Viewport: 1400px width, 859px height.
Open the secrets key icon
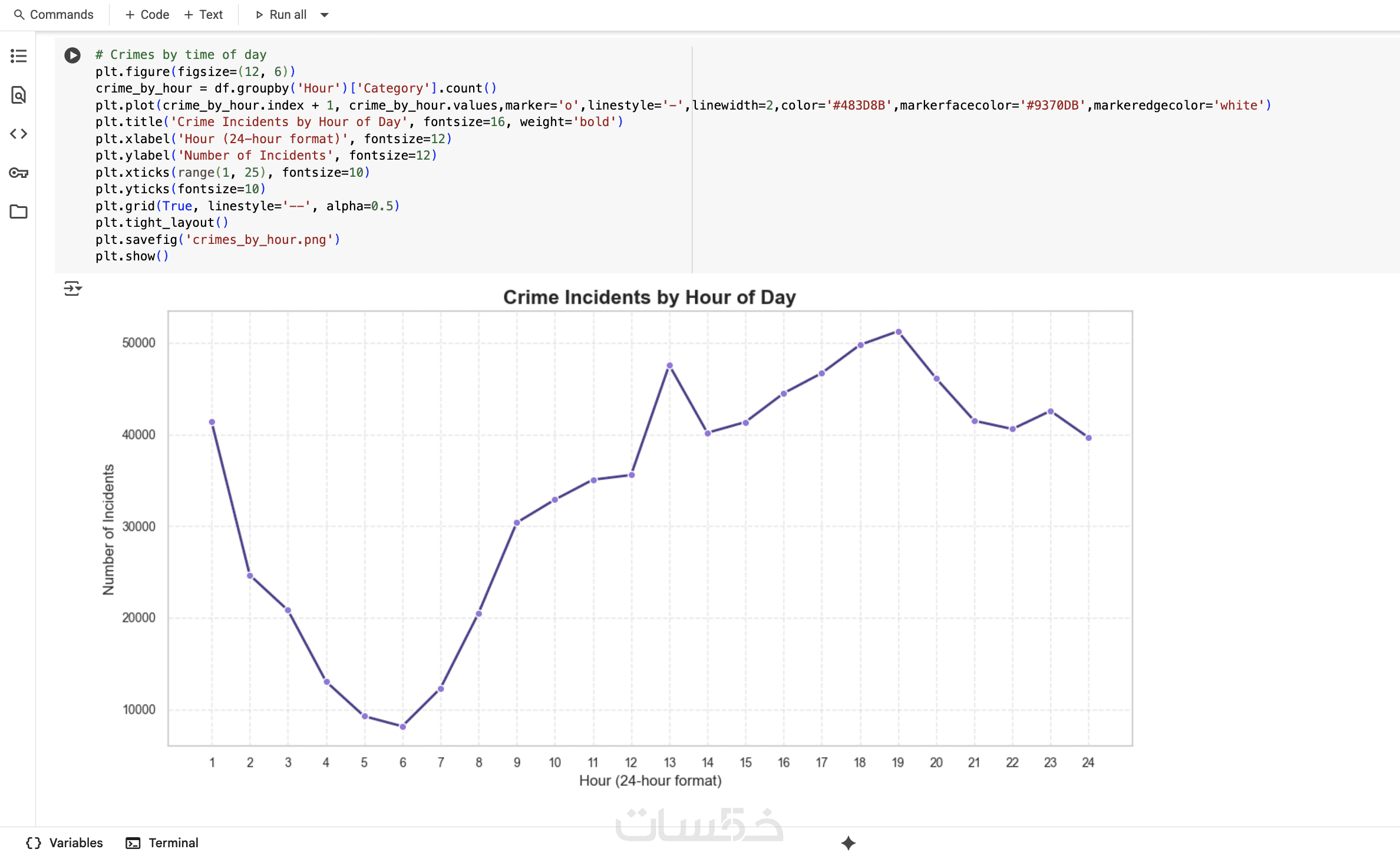[x=18, y=173]
